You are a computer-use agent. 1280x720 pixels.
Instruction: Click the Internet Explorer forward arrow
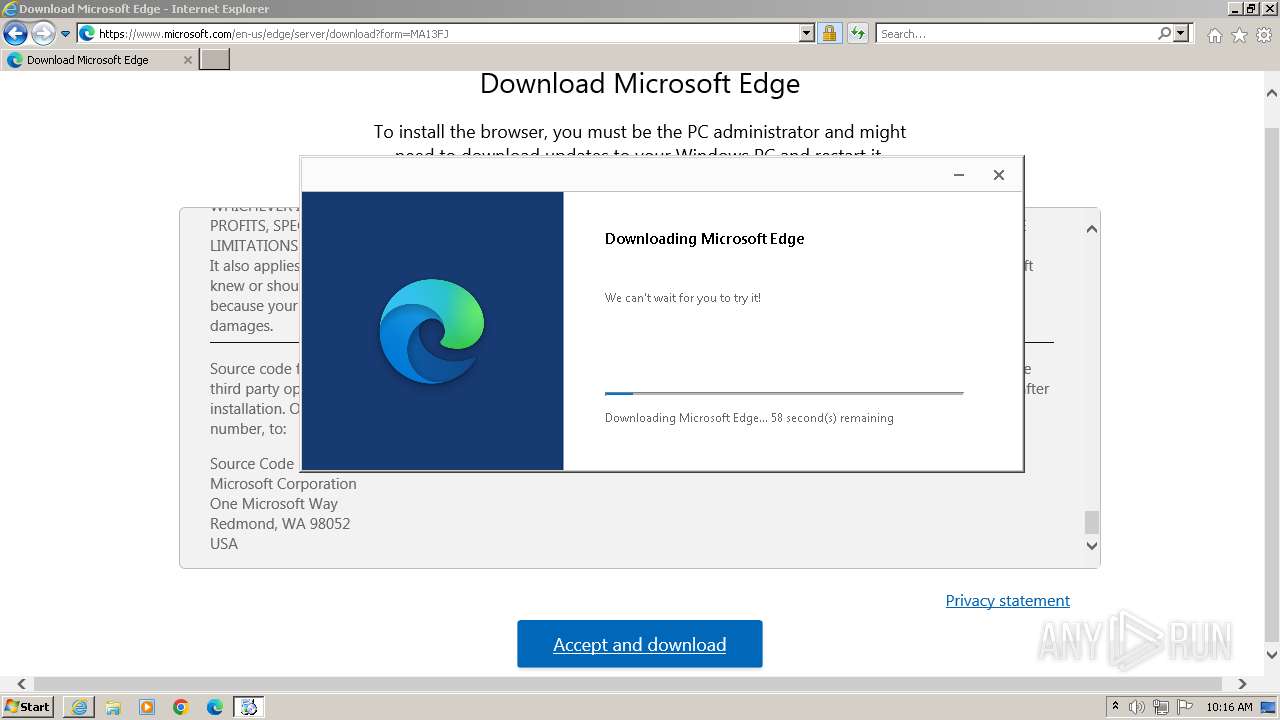coord(43,34)
